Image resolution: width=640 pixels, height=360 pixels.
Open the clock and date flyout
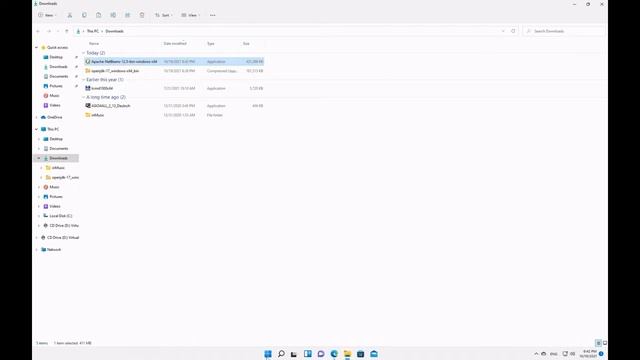click(588, 354)
